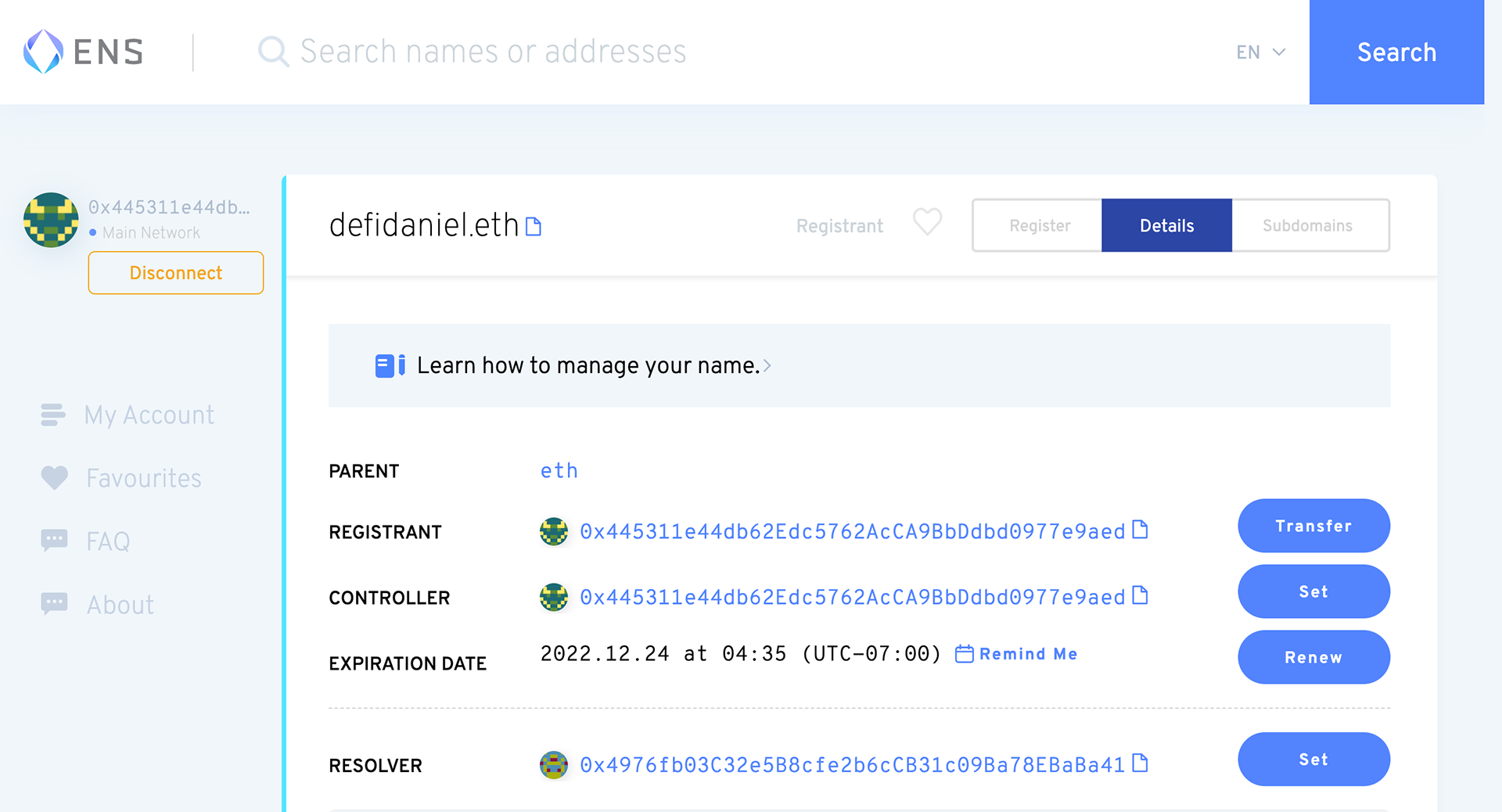
Task: Click the Disconnect button
Action: pos(176,273)
